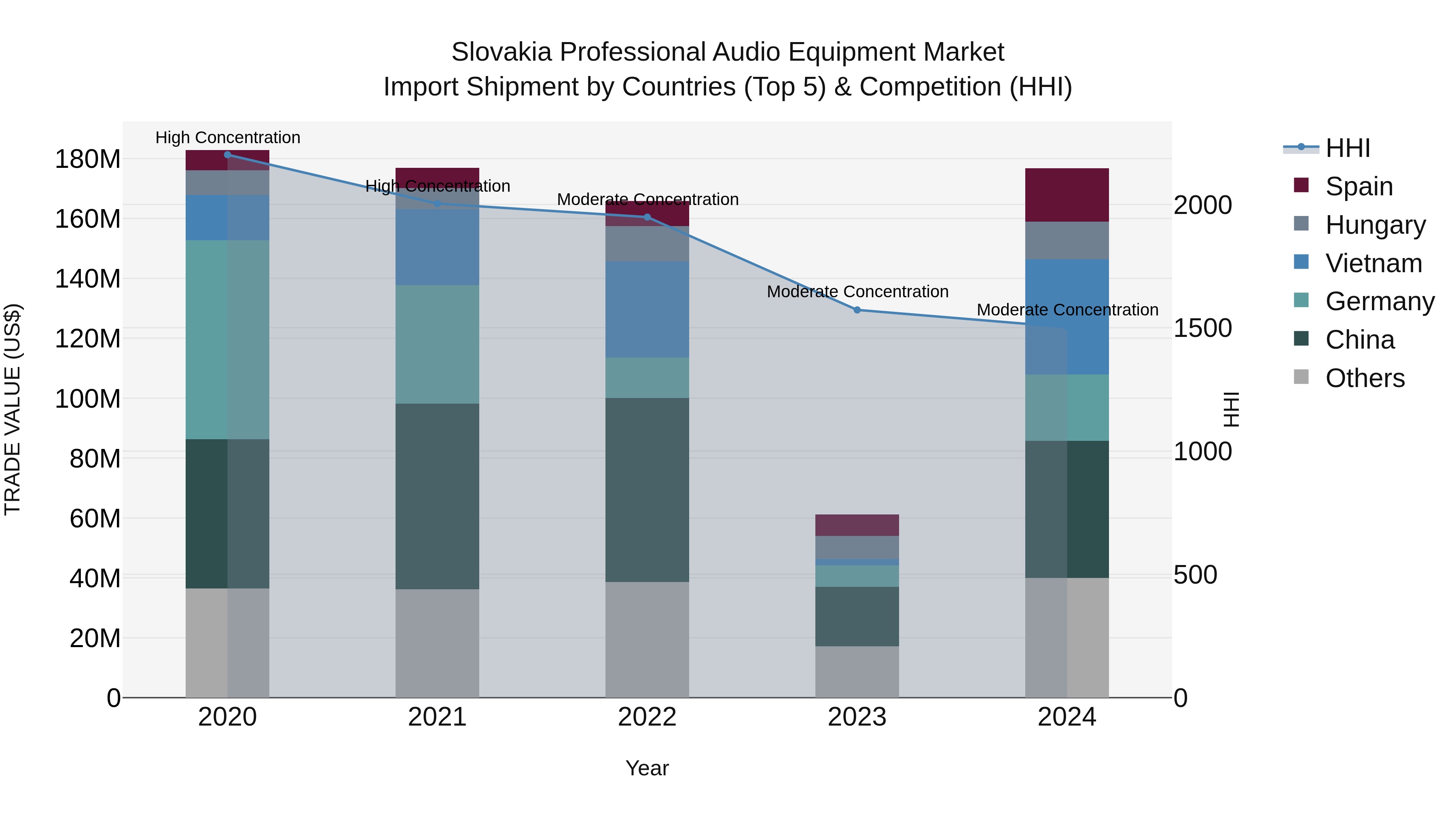Click the Others segment of 2023 bar
Viewport: 1456px width, 819px height.
pos(857,672)
